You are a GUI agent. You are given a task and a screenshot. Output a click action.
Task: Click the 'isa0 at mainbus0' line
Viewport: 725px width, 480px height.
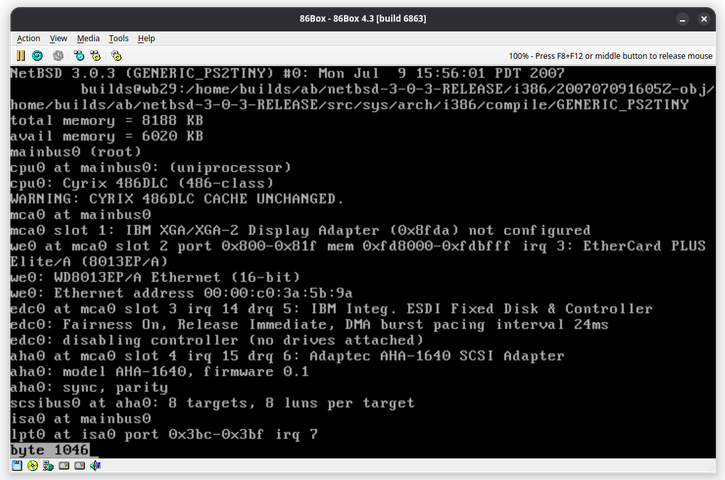80,419
